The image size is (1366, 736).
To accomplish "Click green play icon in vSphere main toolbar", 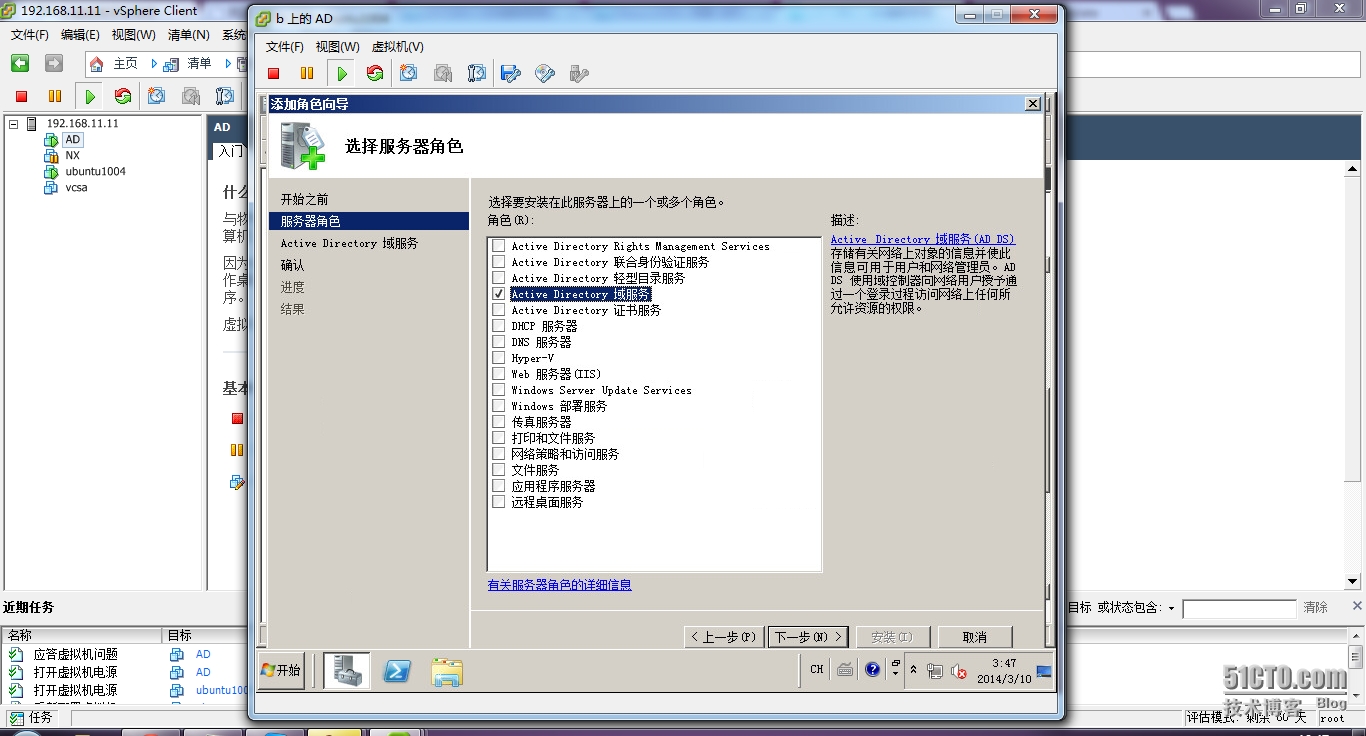I will [x=90, y=97].
